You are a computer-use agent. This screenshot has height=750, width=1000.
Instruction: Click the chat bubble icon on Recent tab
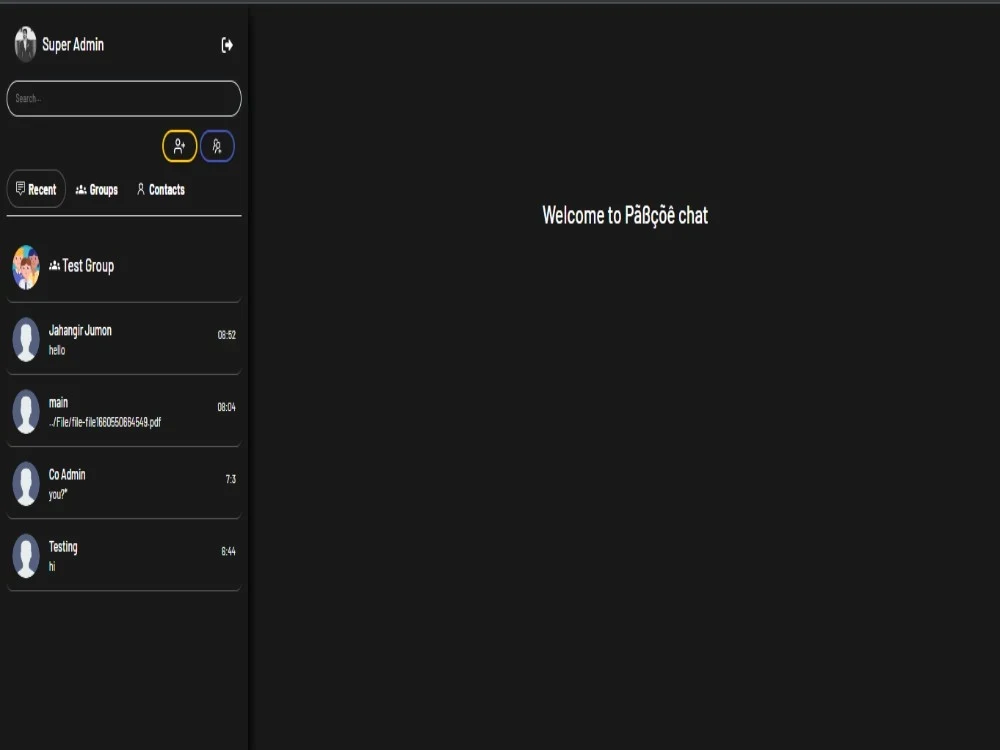click(20, 188)
